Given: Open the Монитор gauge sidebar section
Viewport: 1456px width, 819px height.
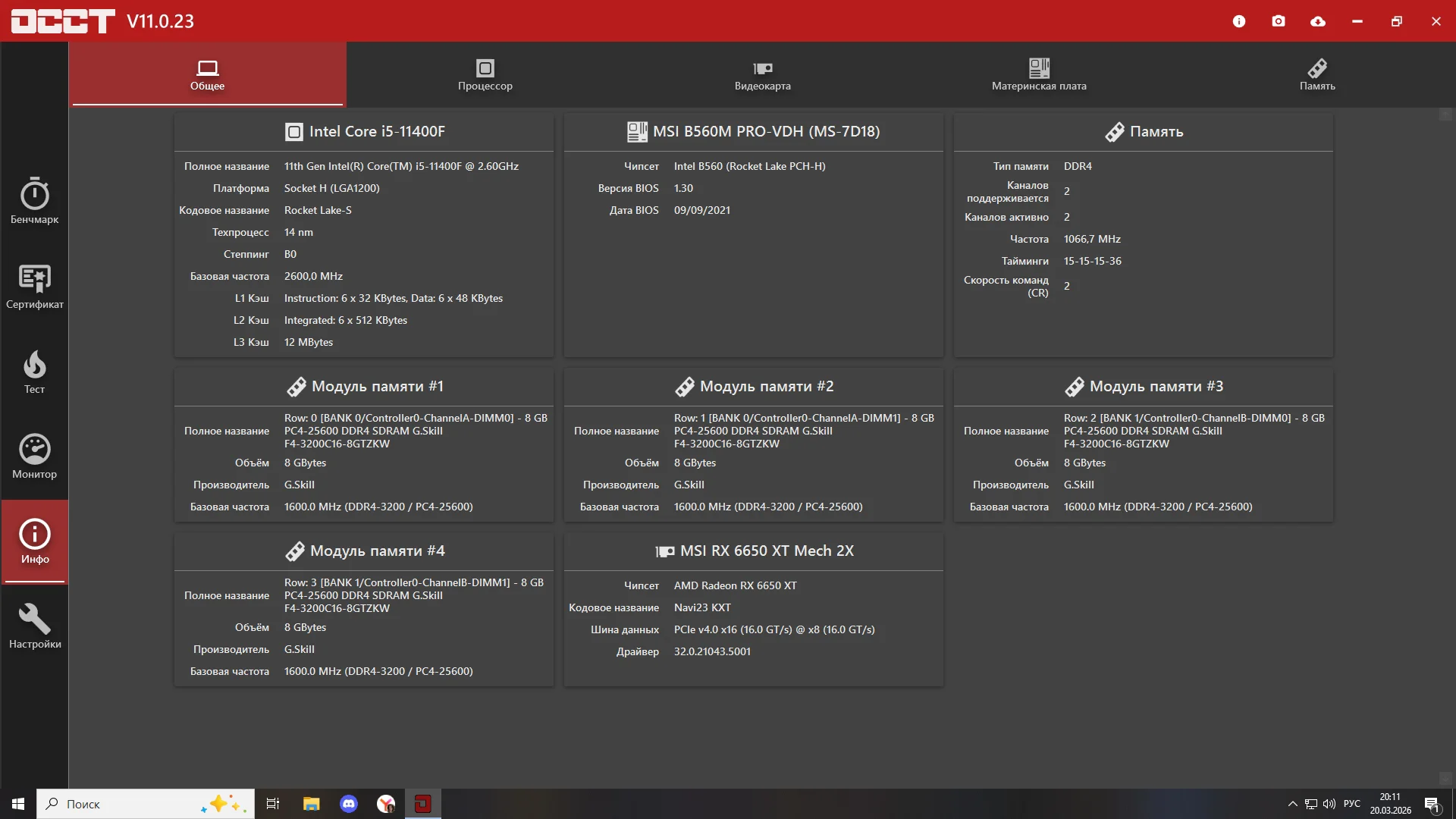Looking at the screenshot, I should coord(34,457).
